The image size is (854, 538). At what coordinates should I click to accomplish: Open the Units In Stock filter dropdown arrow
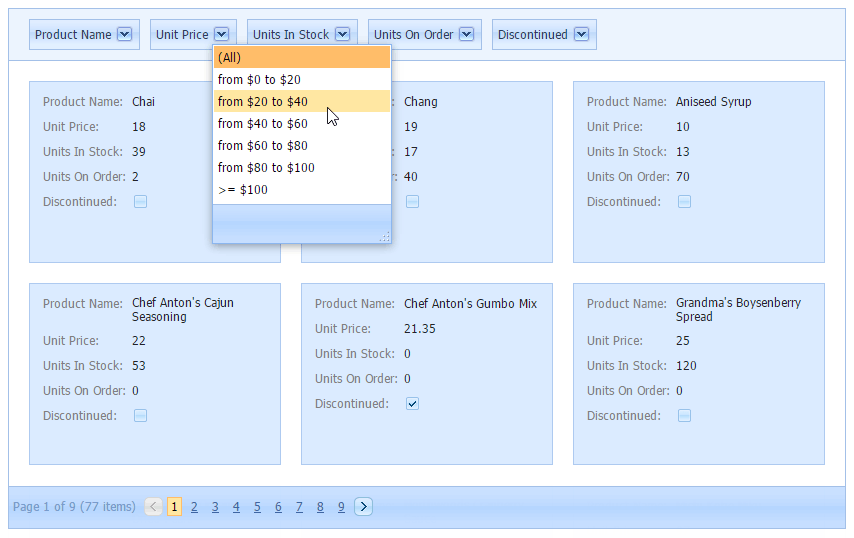(x=342, y=34)
